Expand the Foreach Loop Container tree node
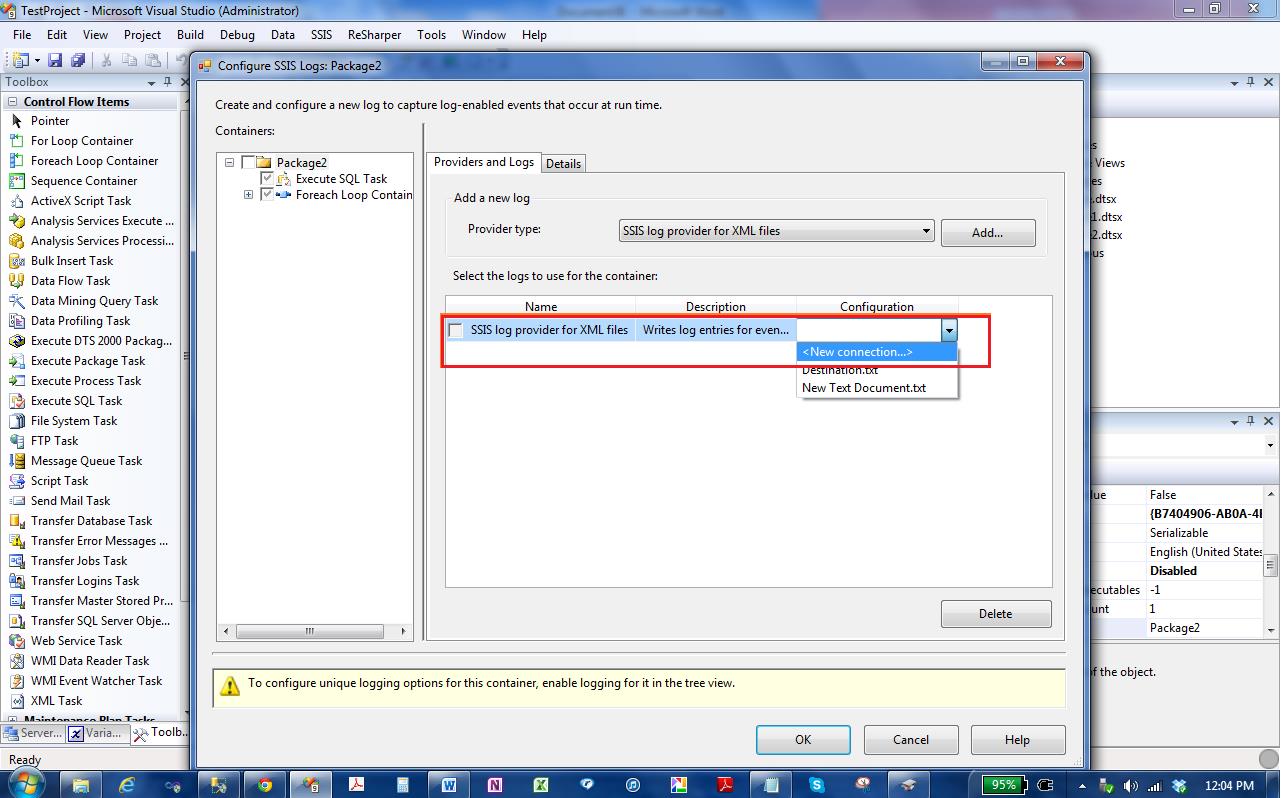1282x798 pixels. pyautogui.click(x=248, y=195)
